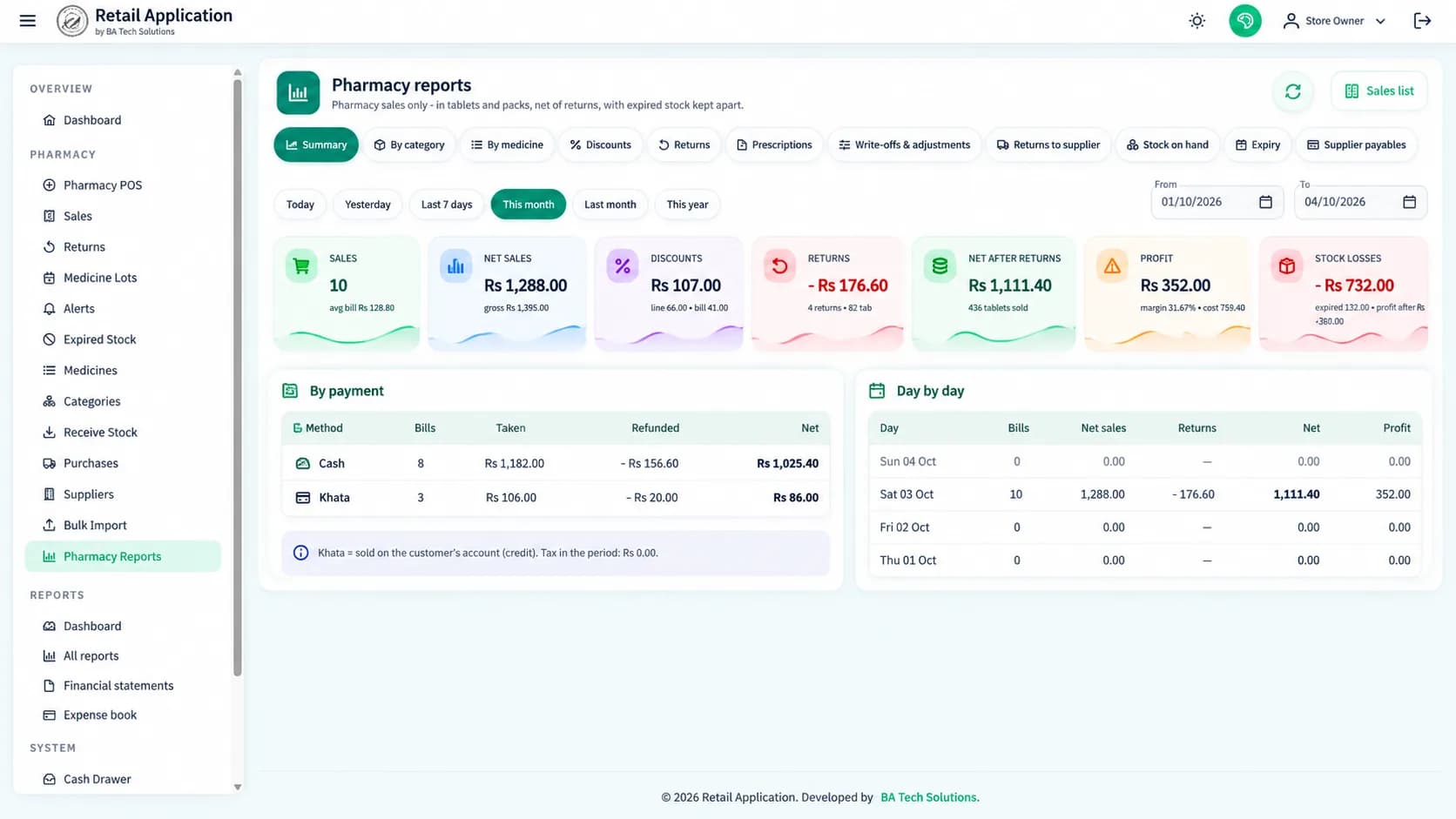Open Receive Stock in sidebar

[123, 433]
